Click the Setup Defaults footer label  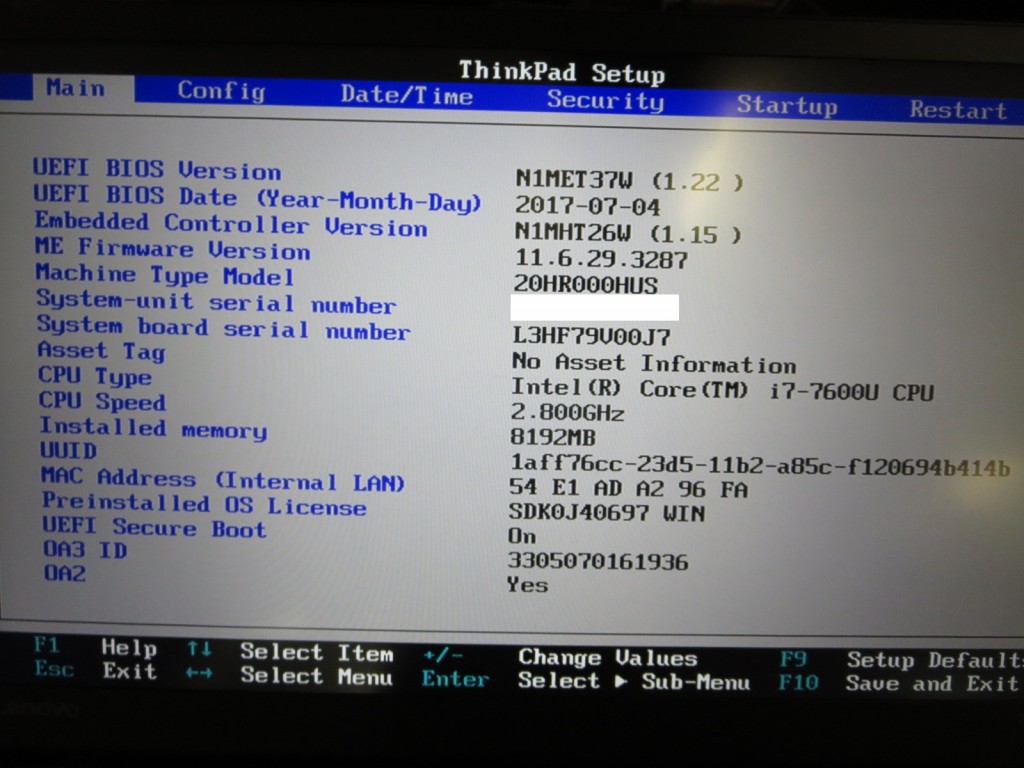coord(933,660)
